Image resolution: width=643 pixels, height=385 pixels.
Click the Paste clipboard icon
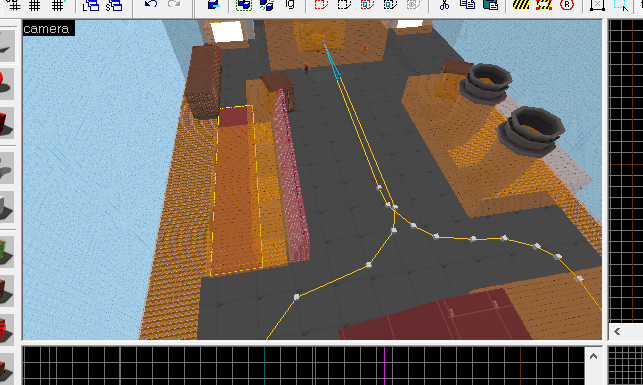click(490, 5)
